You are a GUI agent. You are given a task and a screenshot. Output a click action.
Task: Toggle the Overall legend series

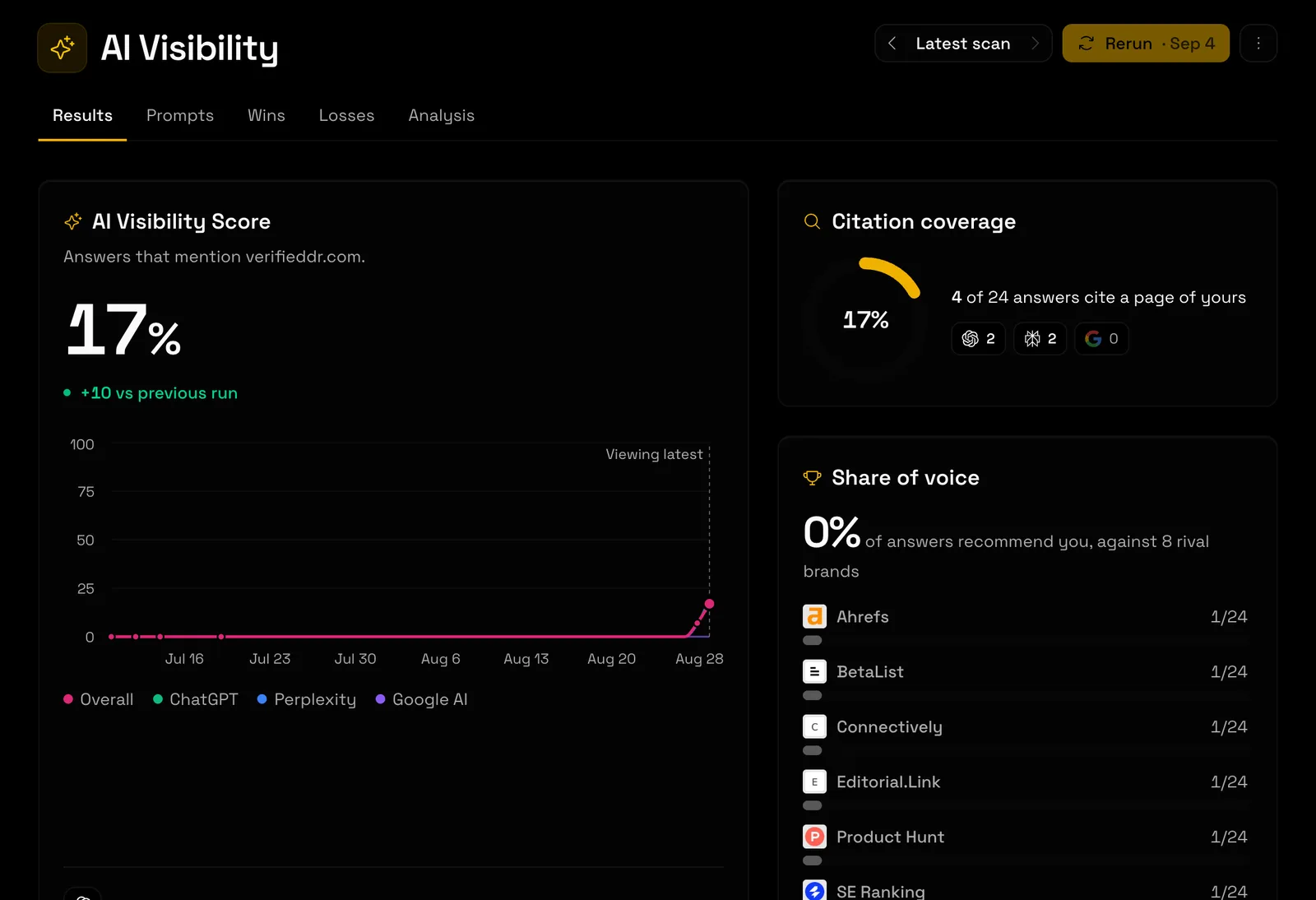[99, 699]
